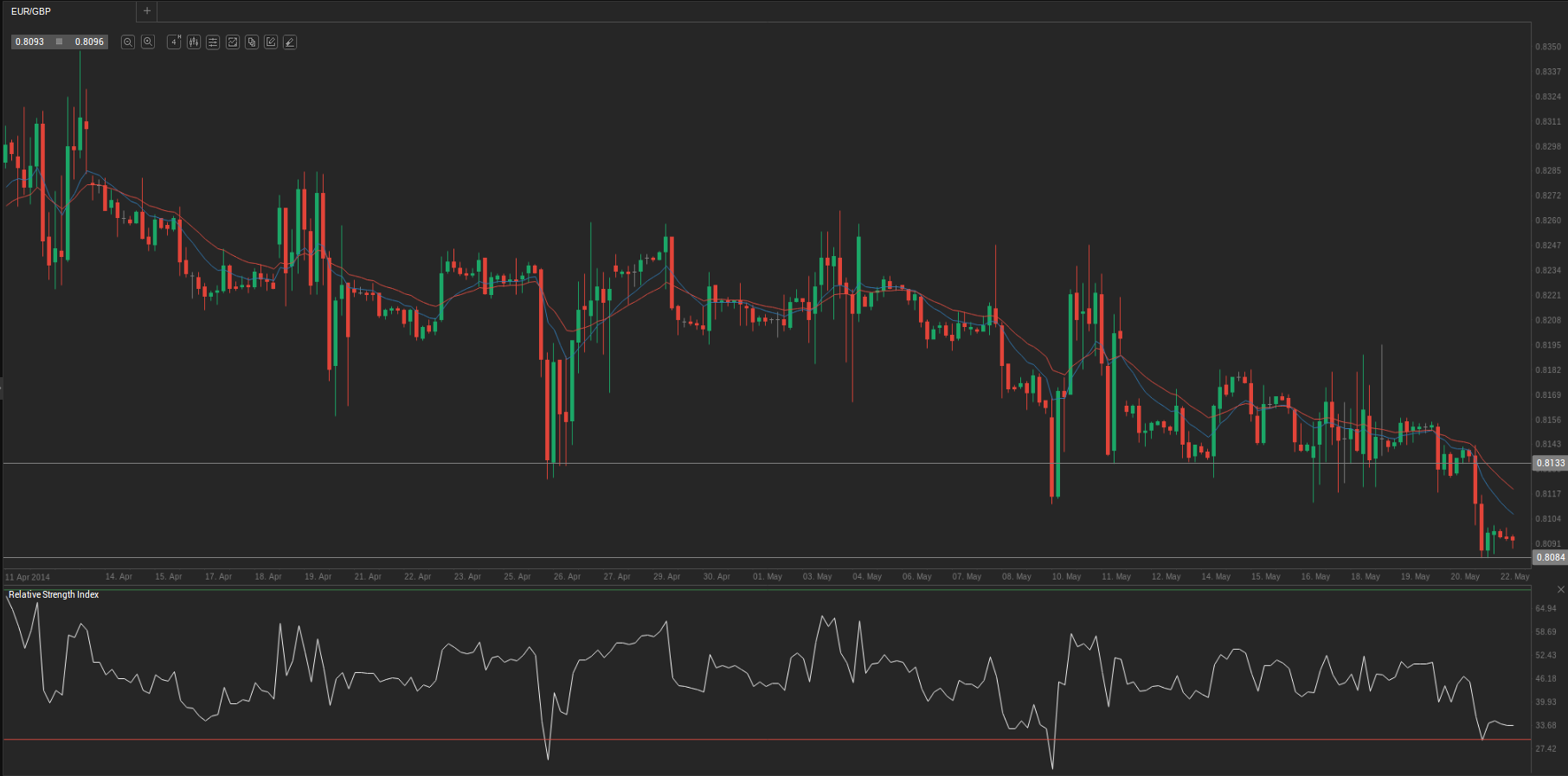
Task: Select the pencil draw tool icon
Action: pos(290,42)
